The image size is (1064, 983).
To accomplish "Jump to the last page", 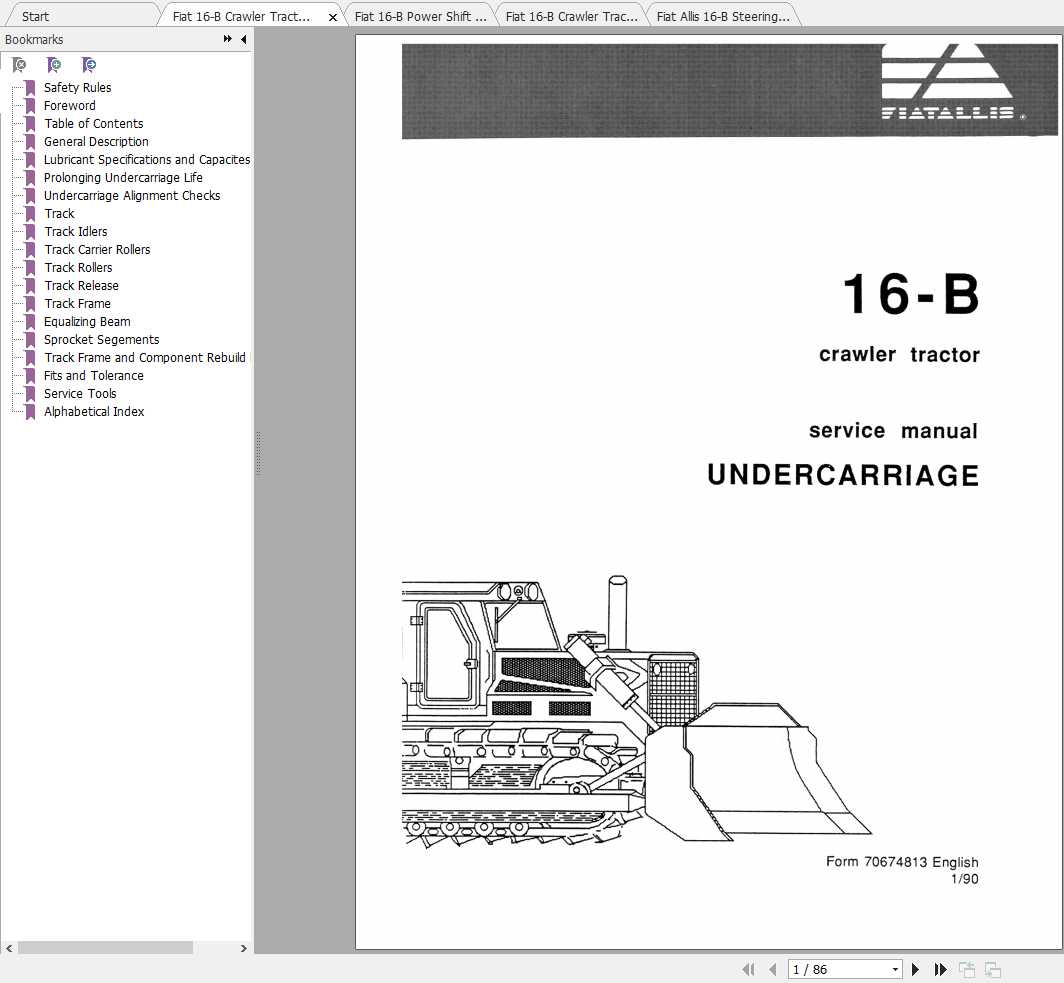I will click(940, 969).
